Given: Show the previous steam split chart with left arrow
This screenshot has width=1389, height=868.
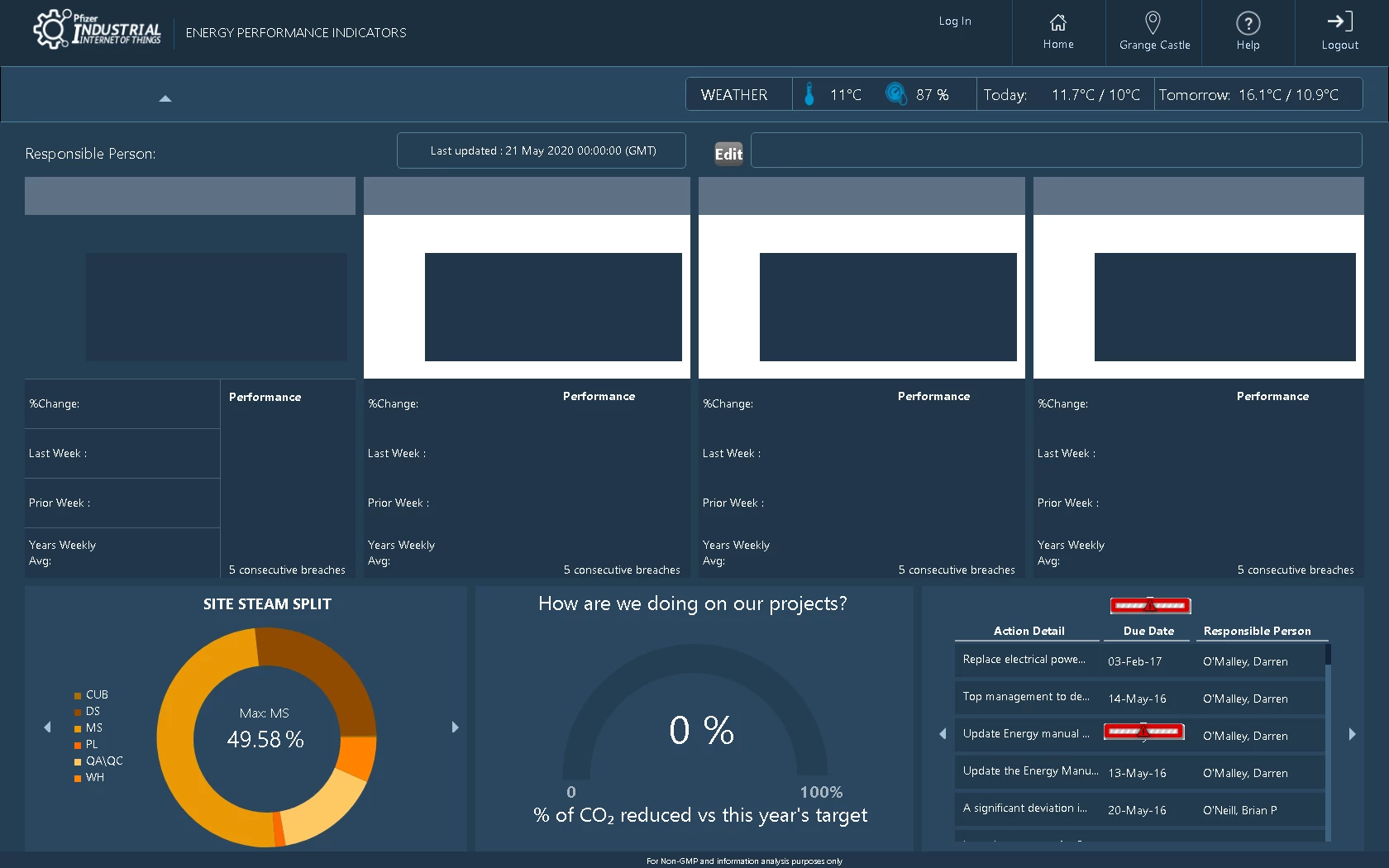Looking at the screenshot, I should [47, 727].
